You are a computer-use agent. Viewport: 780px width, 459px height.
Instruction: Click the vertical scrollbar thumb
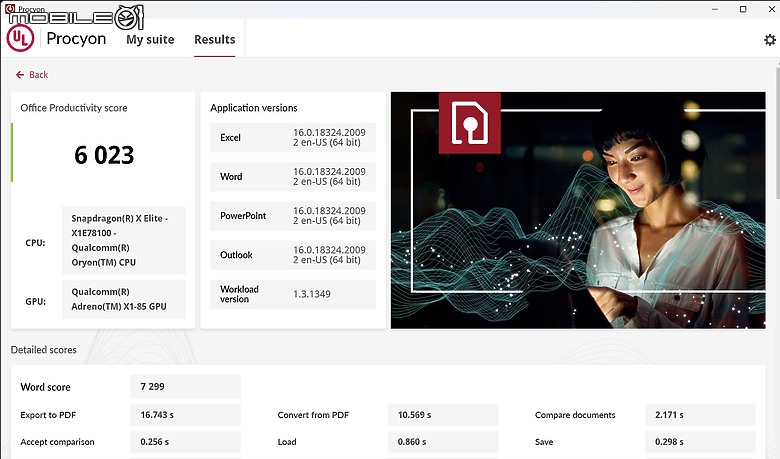click(x=778, y=134)
